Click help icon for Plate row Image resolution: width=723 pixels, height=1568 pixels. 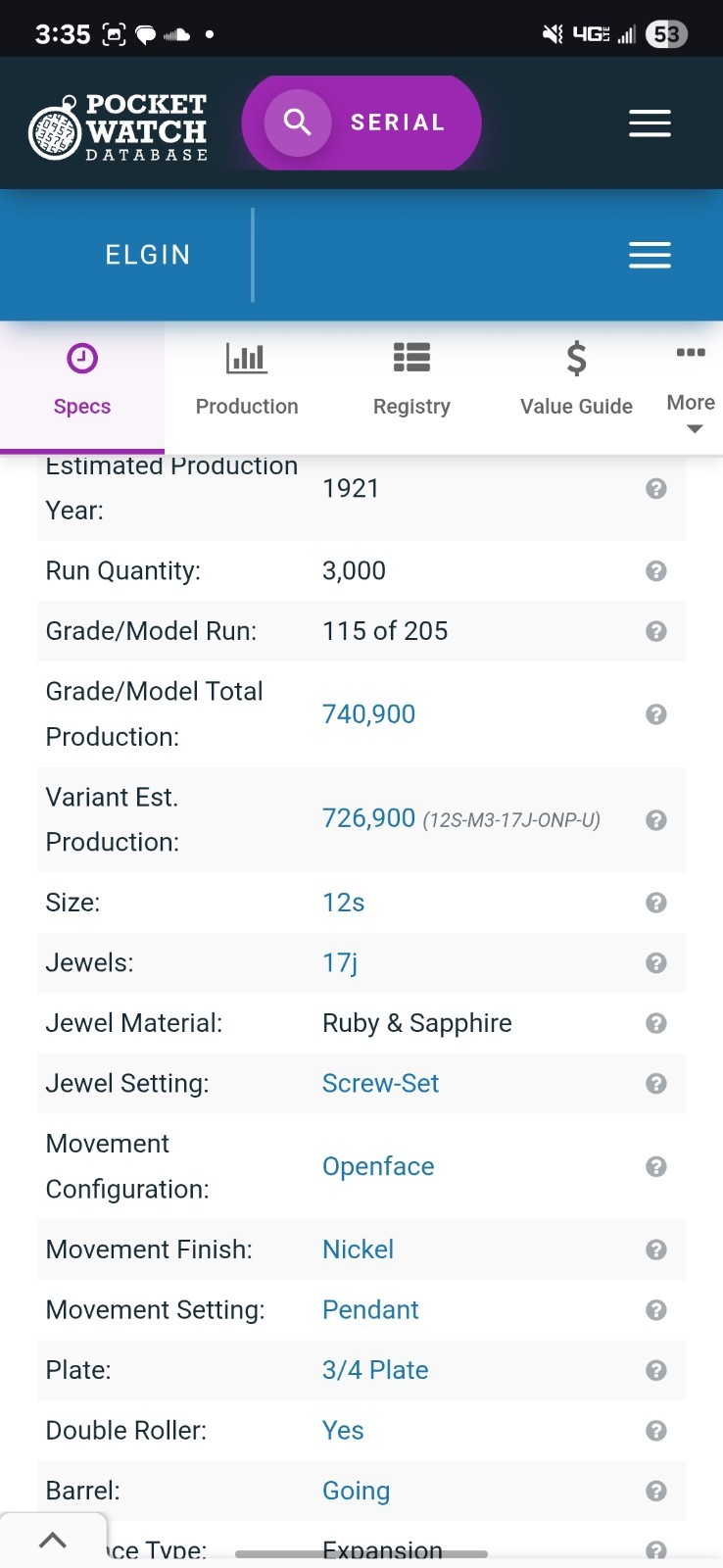point(656,1370)
